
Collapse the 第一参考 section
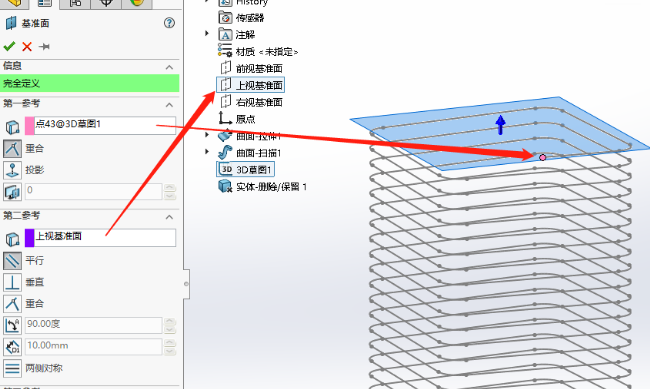(169, 105)
